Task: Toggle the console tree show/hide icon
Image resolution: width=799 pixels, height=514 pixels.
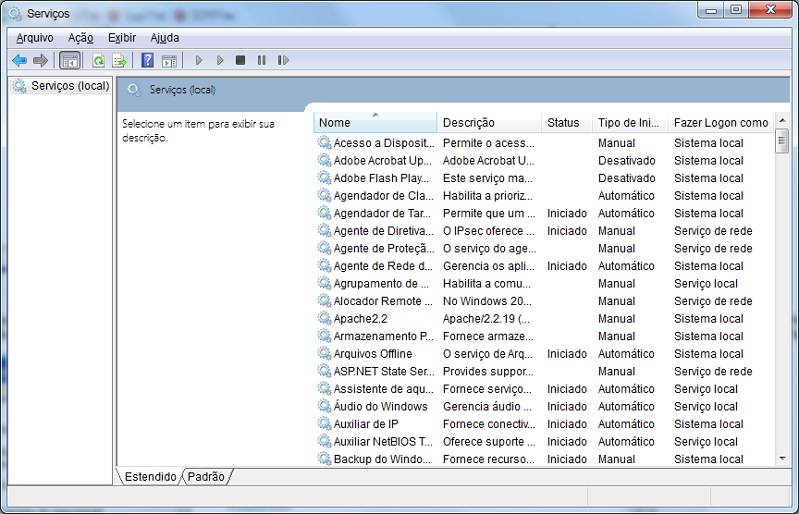Action: (70, 61)
